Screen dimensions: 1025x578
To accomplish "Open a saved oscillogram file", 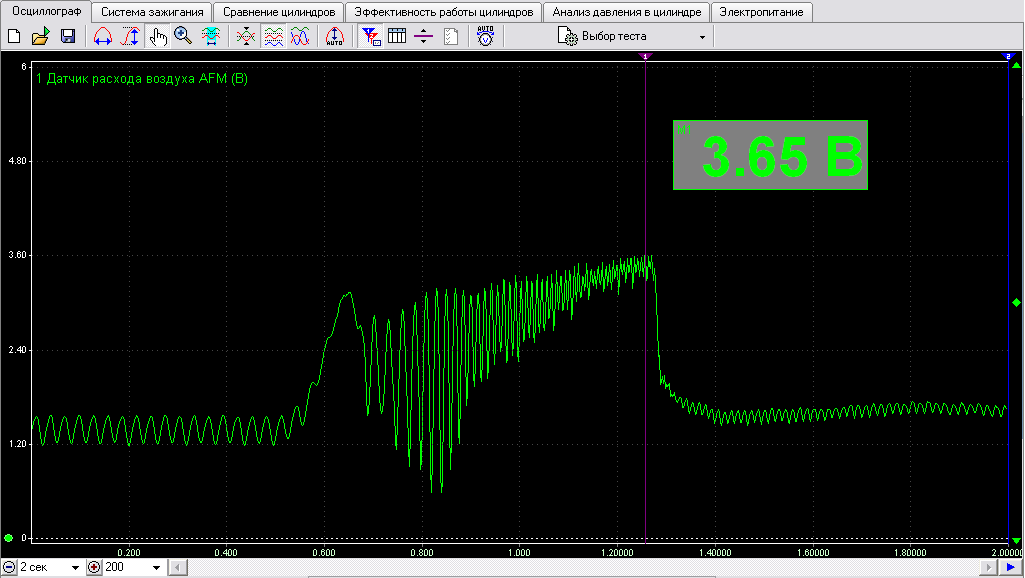I will tap(41, 37).
